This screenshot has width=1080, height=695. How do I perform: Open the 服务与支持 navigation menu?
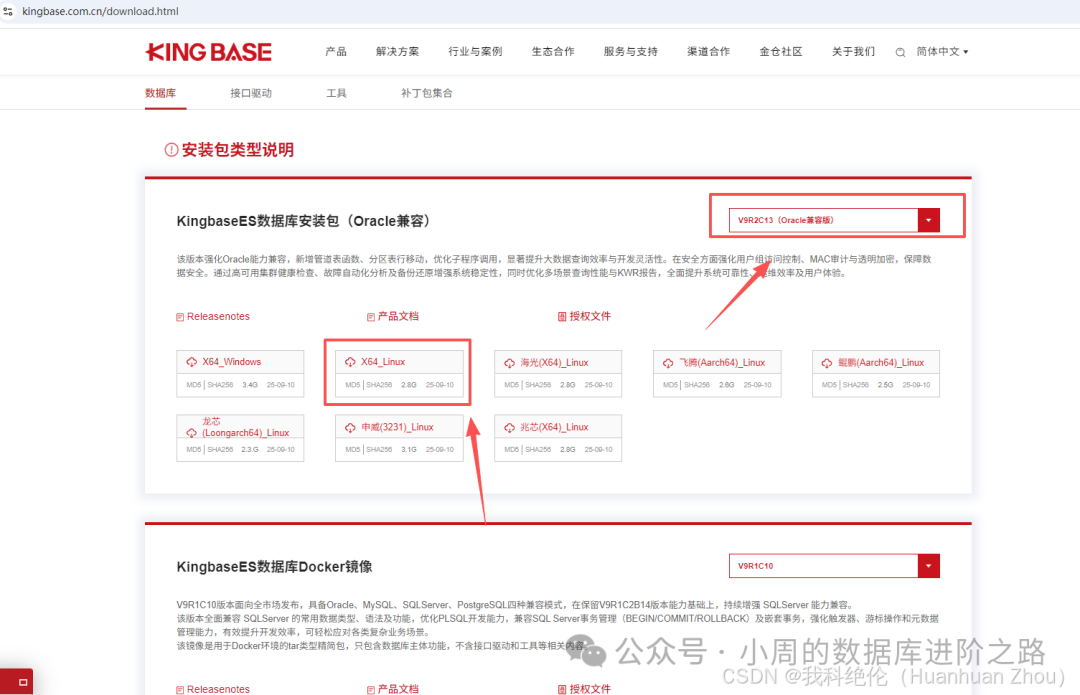coord(630,52)
